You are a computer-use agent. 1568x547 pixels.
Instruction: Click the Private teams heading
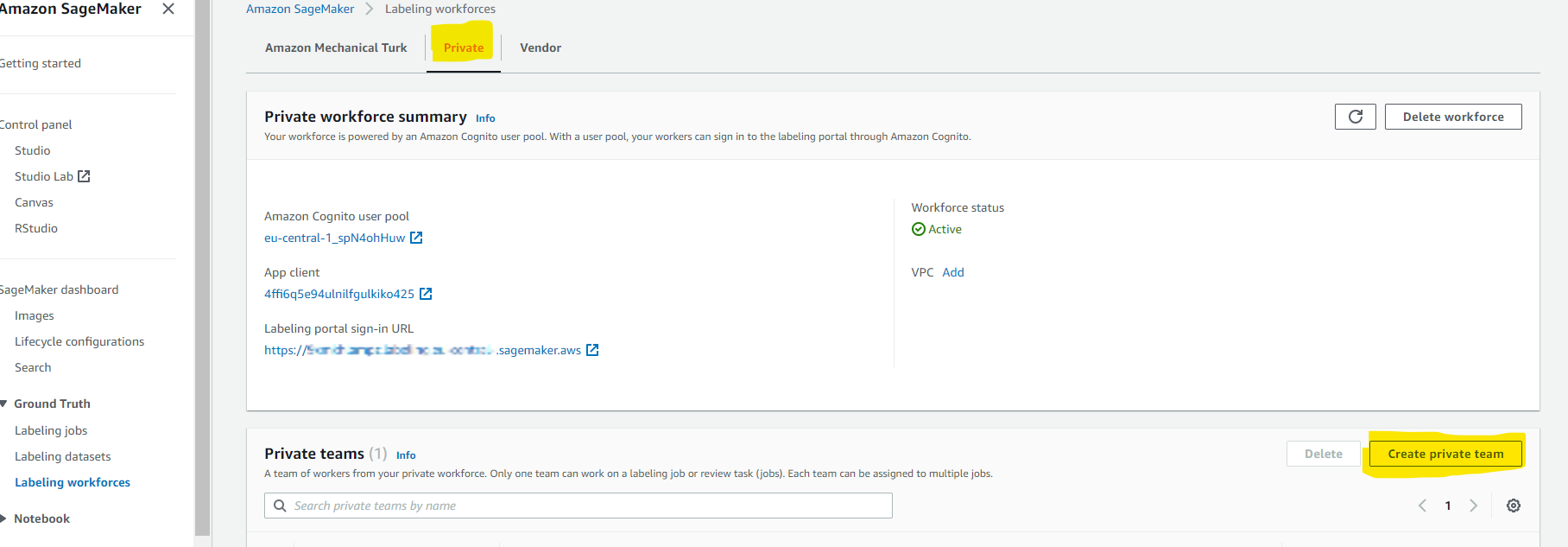pos(314,454)
